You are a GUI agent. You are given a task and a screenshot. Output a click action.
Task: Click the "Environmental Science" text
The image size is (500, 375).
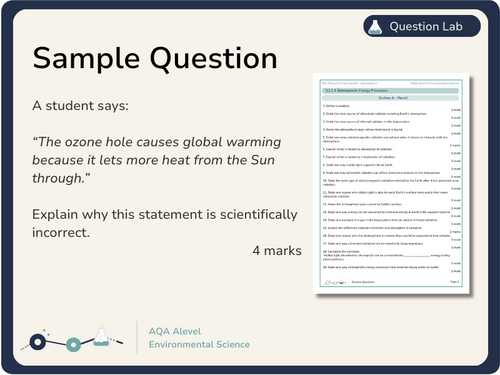[199, 344]
